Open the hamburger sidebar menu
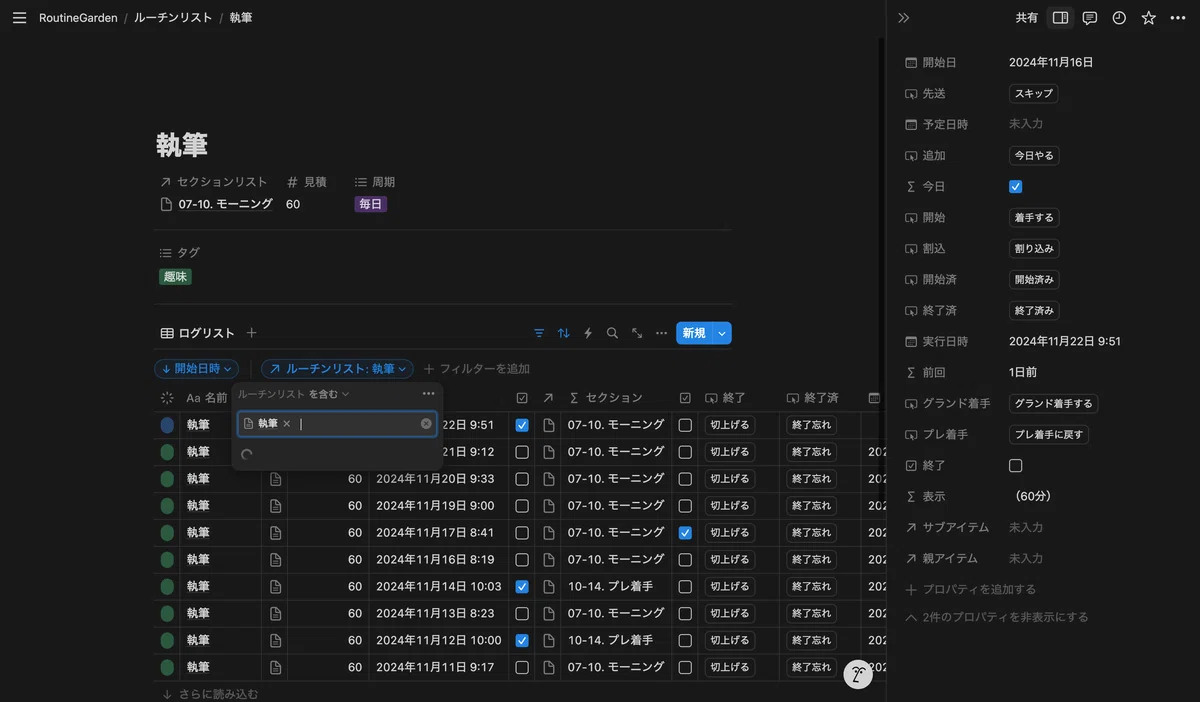 pyautogui.click(x=19, y=18)
